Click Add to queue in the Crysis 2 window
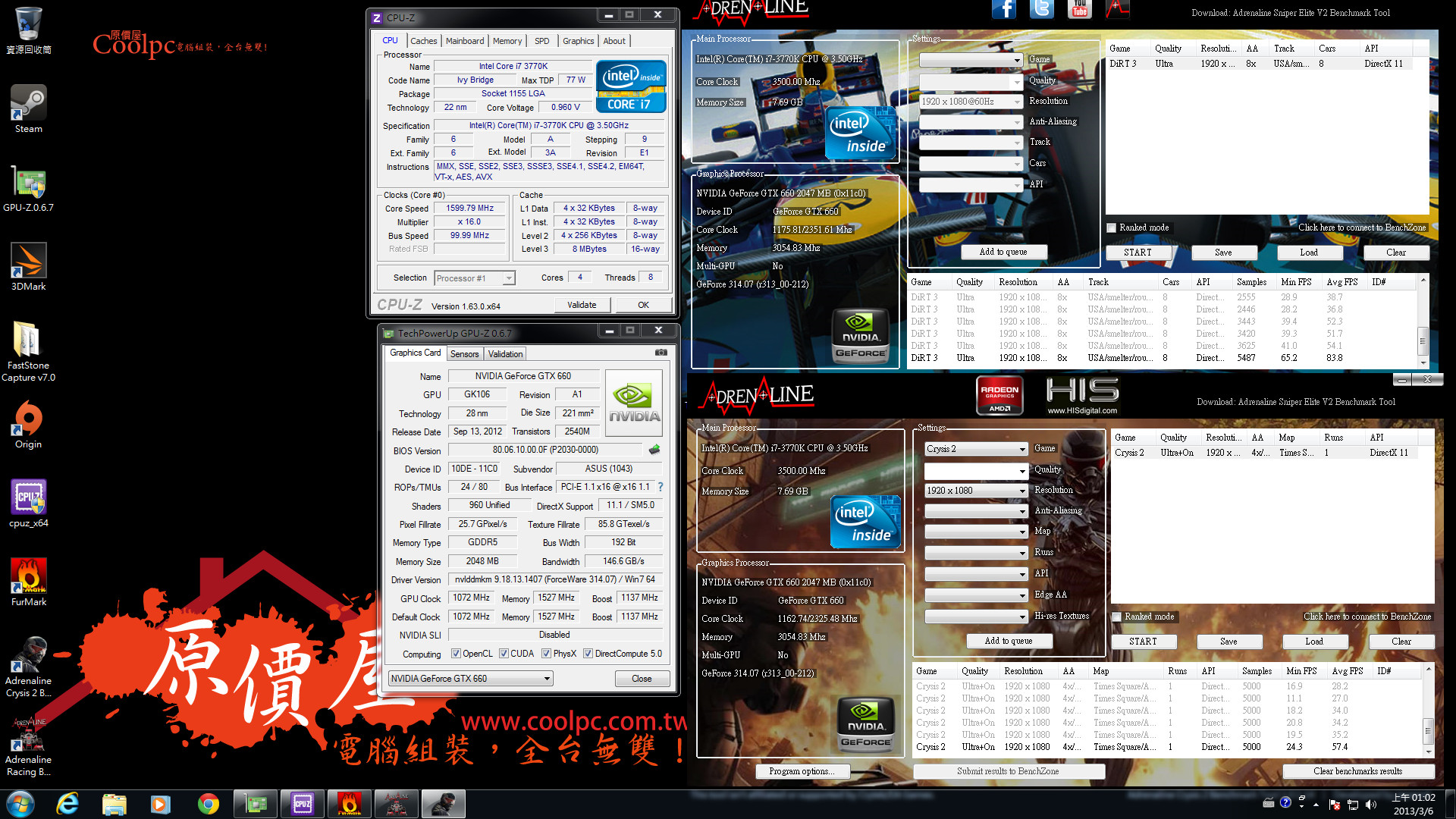 pos(1009,641)
